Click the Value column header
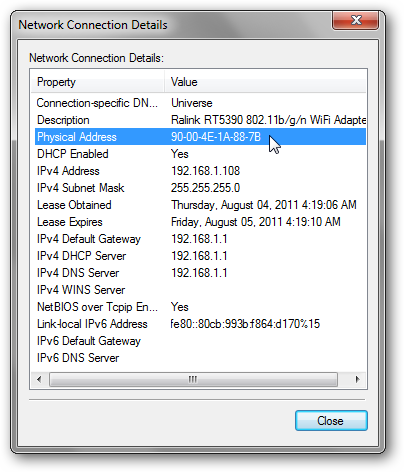Image resolution: width=404 pixels, height=472 pixels. (x=265, y=82)
